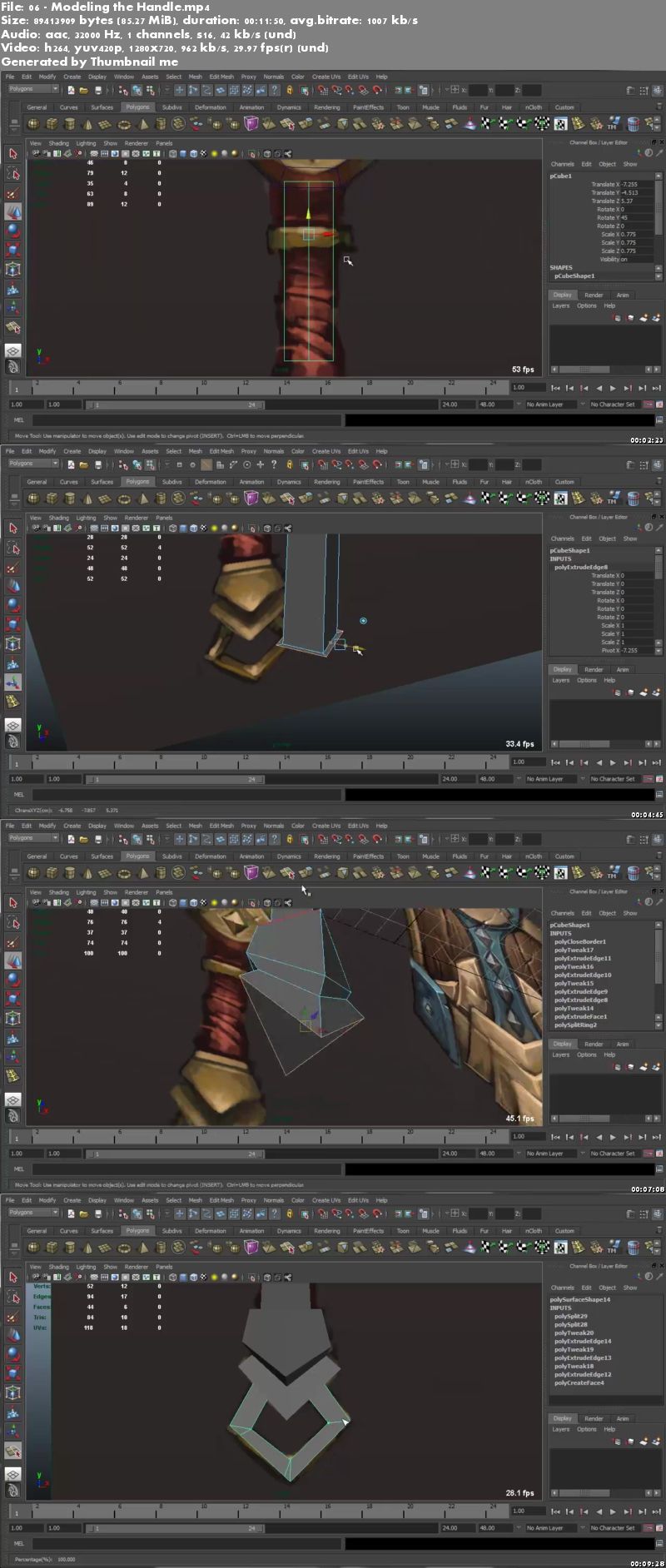Select the Scale tool in the 00:04:45 frame
The height and width of the screenshot is (1568, 666).
(x=12, y=624)
